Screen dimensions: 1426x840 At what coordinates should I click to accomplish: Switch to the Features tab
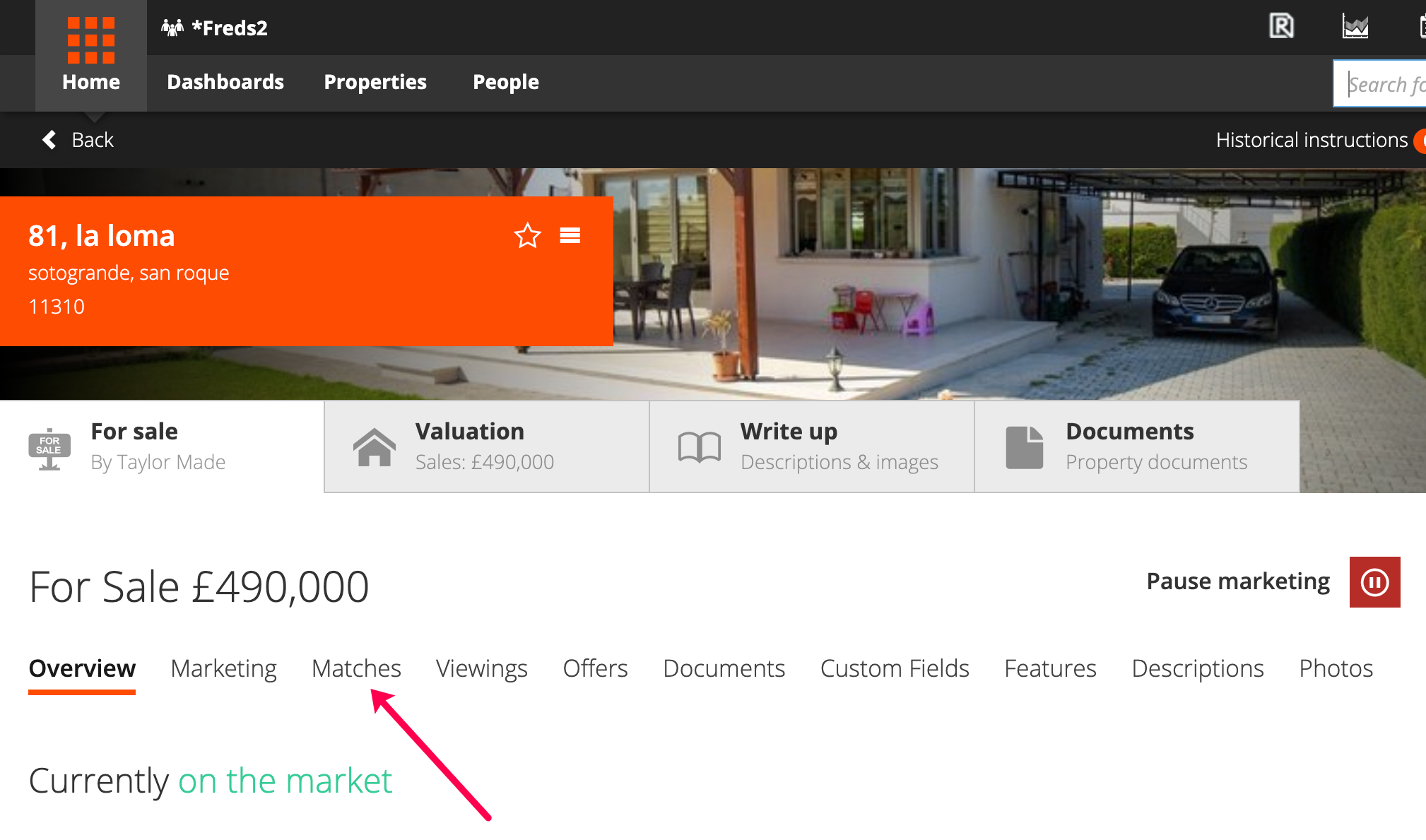pyautogui.click(x=1050, y=668)
